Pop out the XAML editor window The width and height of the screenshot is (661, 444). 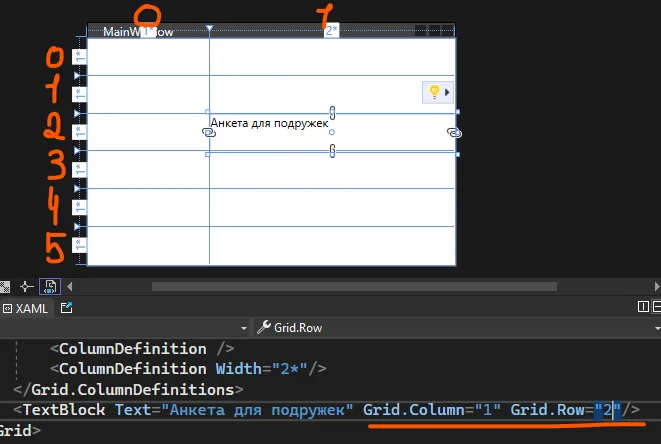[x=67, y=308]
